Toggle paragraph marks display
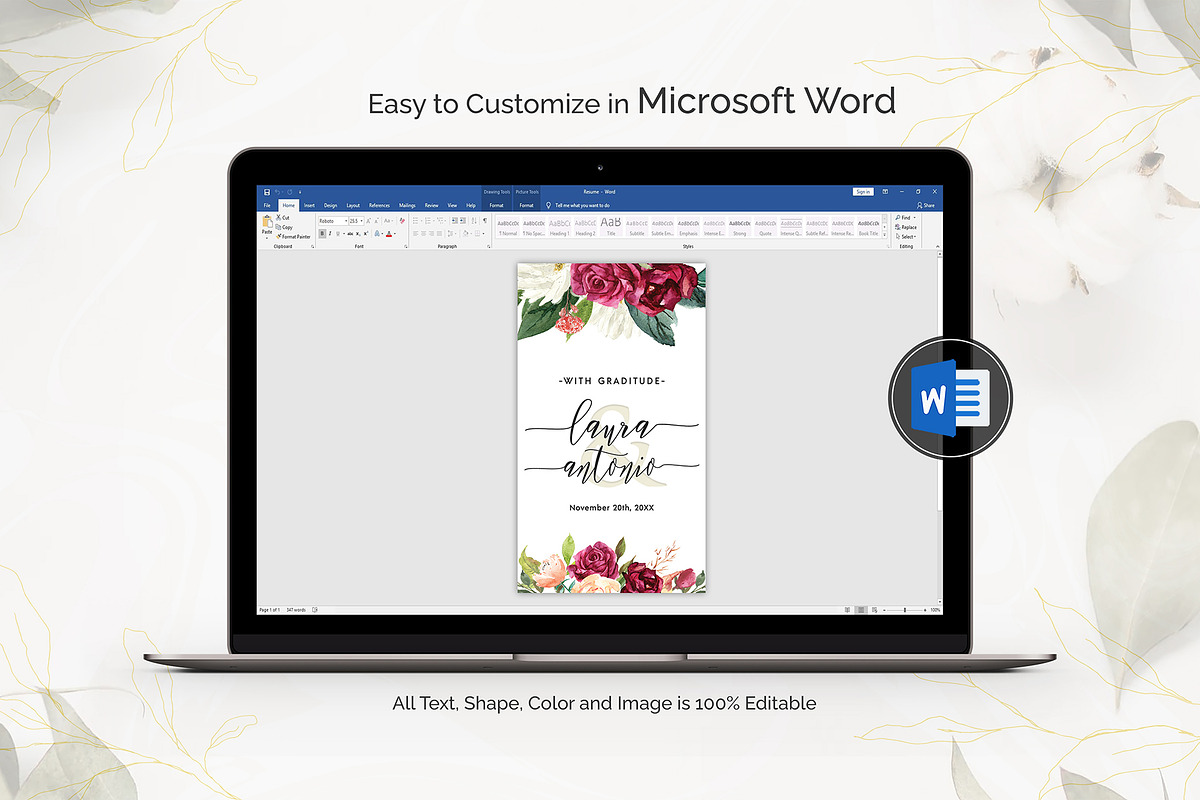This screenshot has width=1200, height=800. [x=485, y=220]
